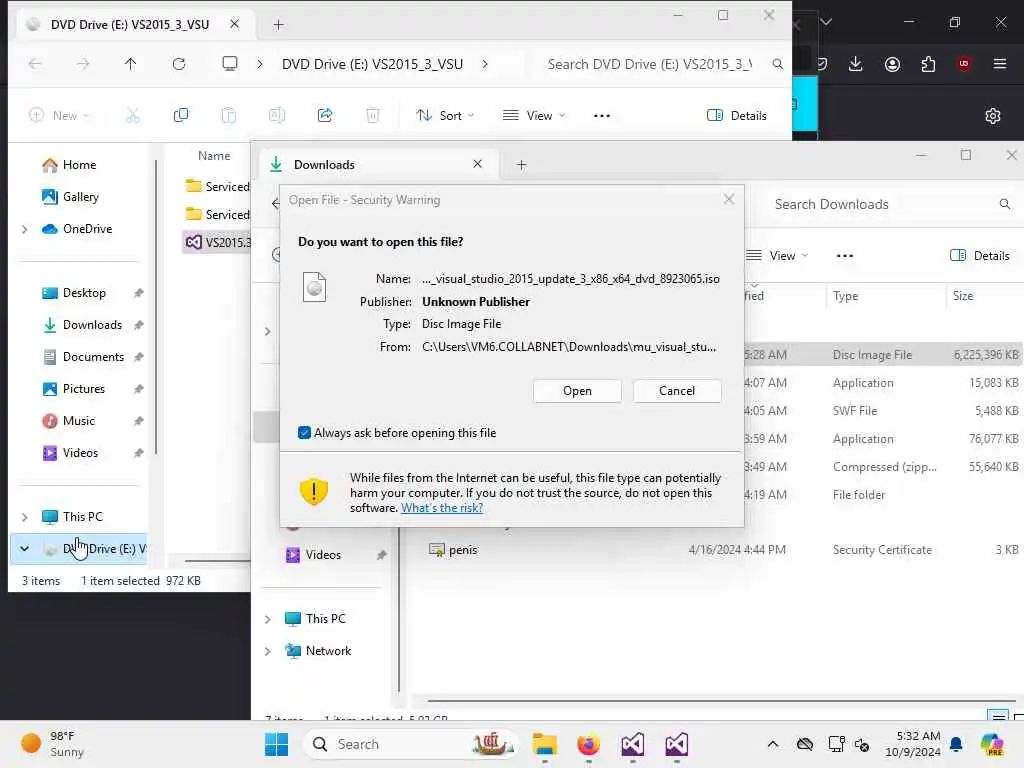The height and width of the screenshot is (768, 1024).
Task: Open the browser Extensions icon
Action: [928, 64]
